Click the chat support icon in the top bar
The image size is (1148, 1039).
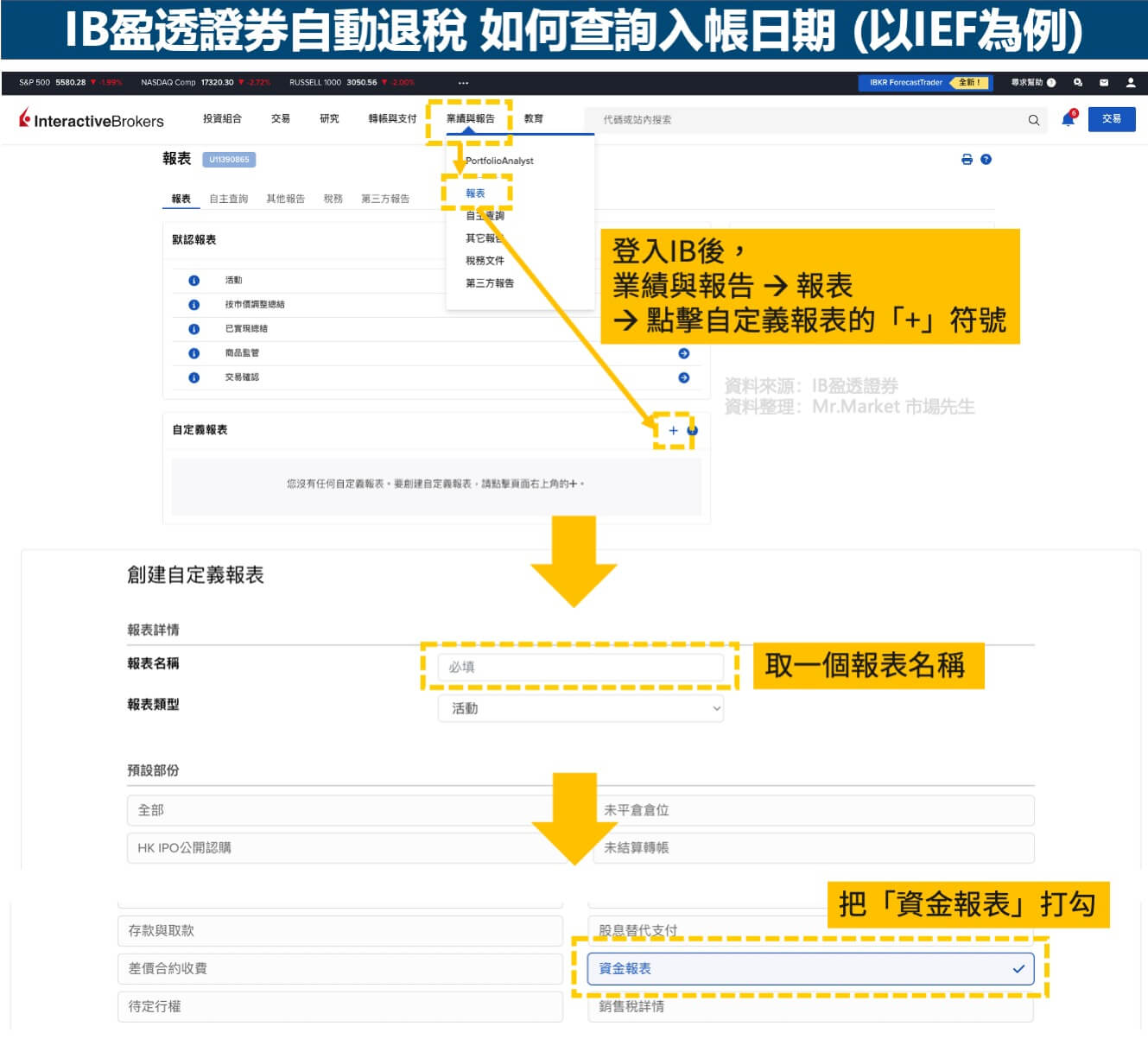point(1078,83)
